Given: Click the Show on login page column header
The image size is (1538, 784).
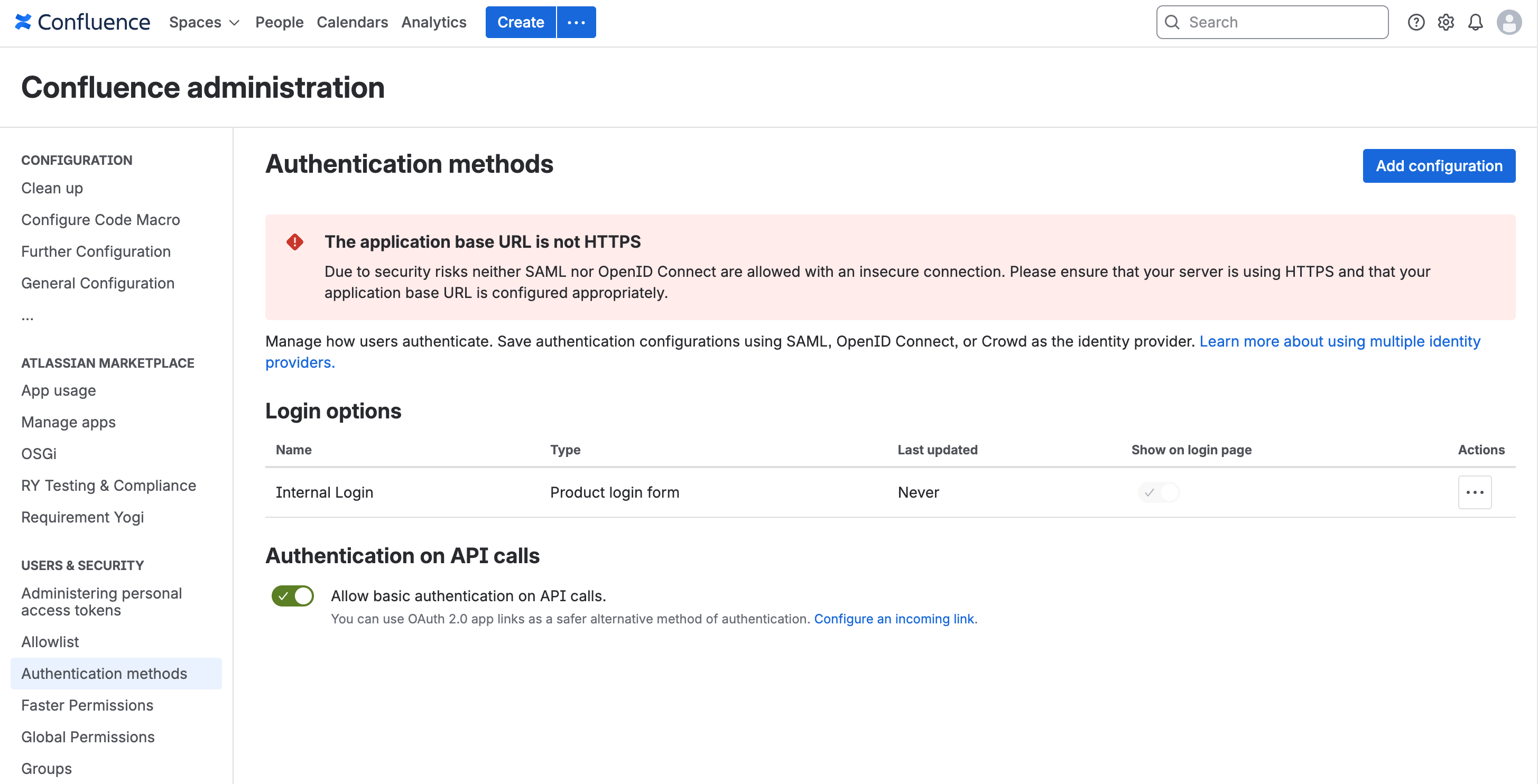Looking at the screenshot, I should tap(1191, 450).
